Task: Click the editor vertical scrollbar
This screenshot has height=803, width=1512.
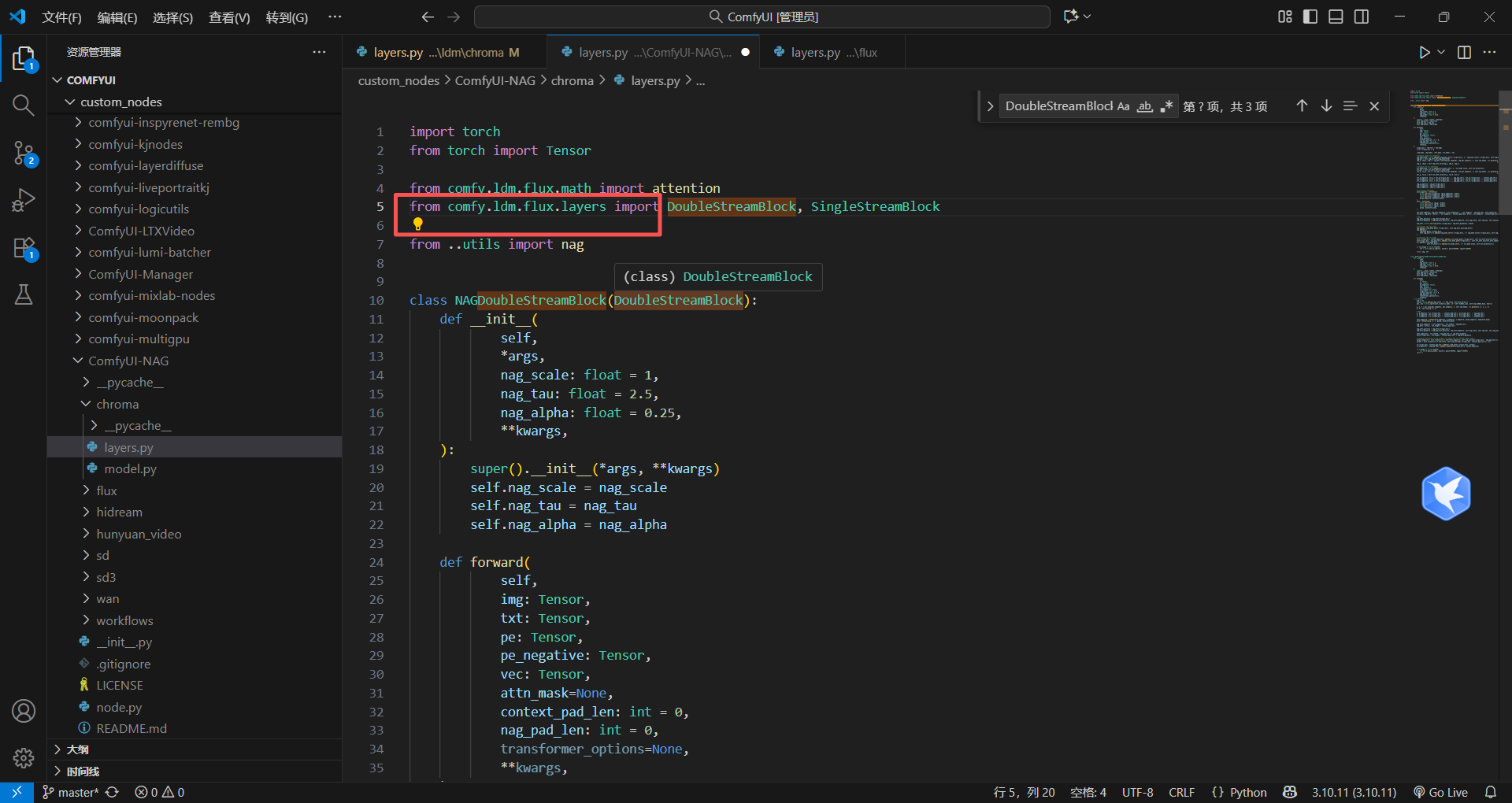Action: point(1506,152)
